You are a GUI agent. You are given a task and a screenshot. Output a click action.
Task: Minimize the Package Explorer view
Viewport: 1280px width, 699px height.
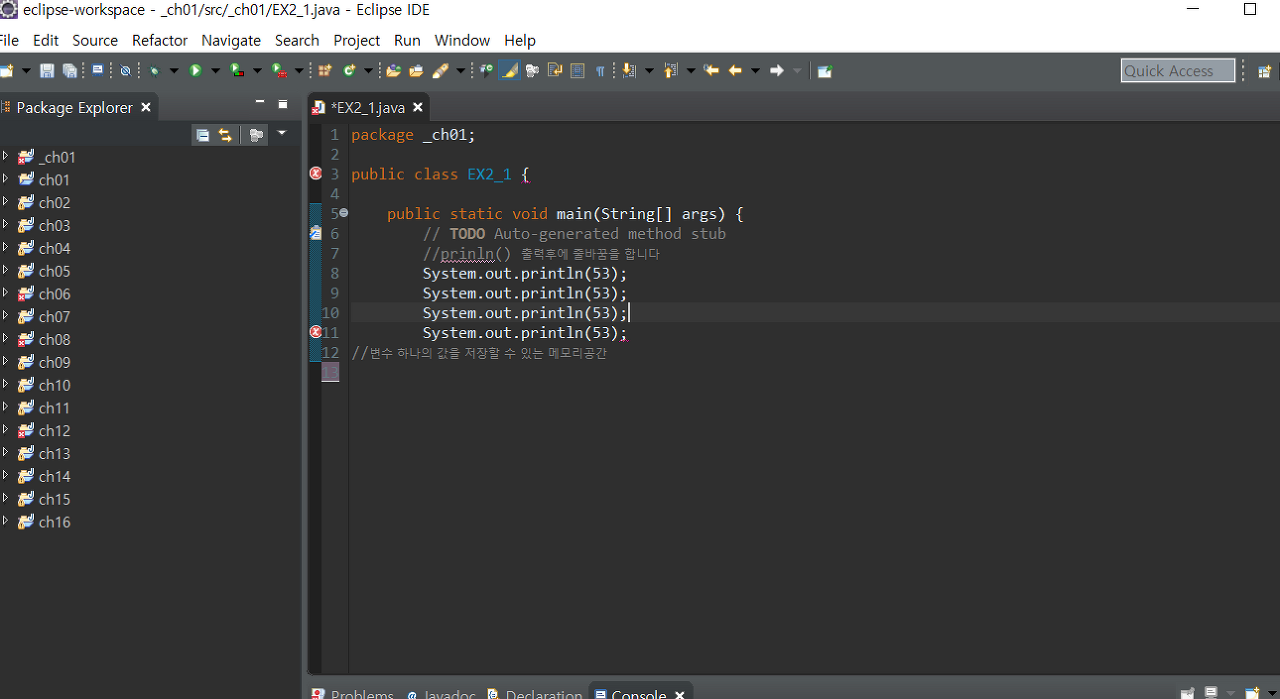(x=260, y=103)
